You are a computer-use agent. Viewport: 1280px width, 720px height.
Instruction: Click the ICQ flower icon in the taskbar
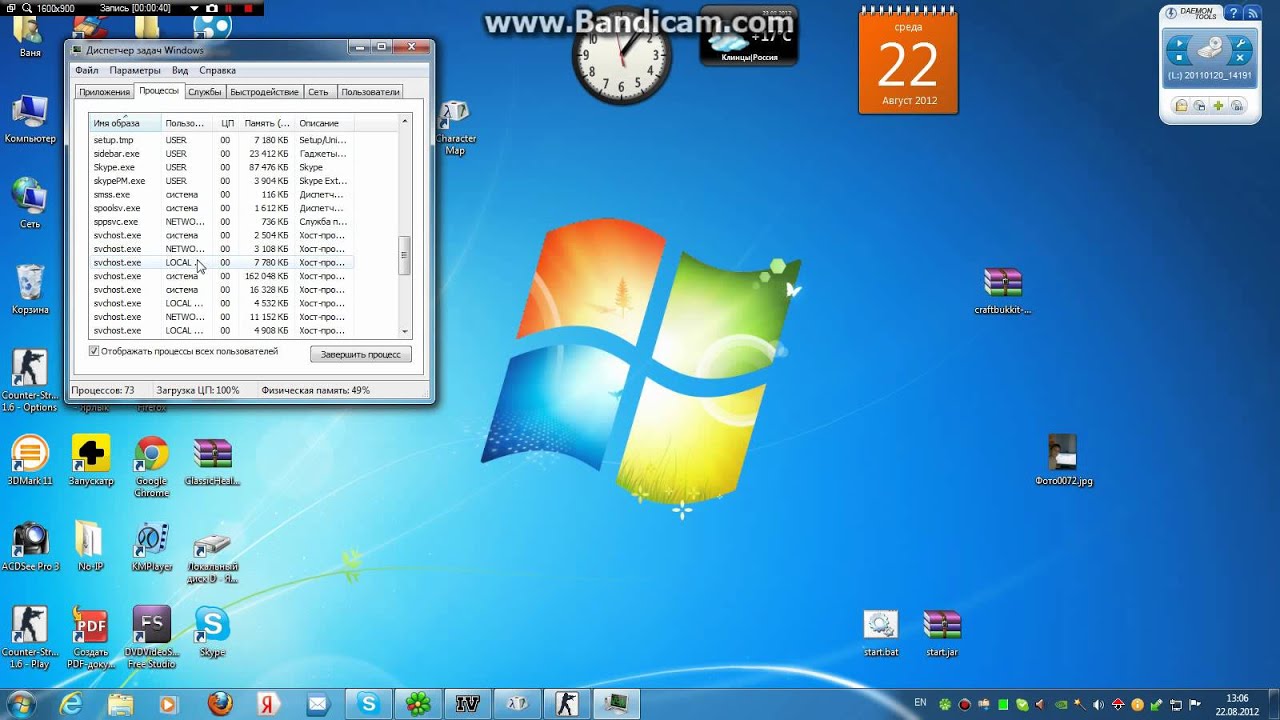[418, 704]
